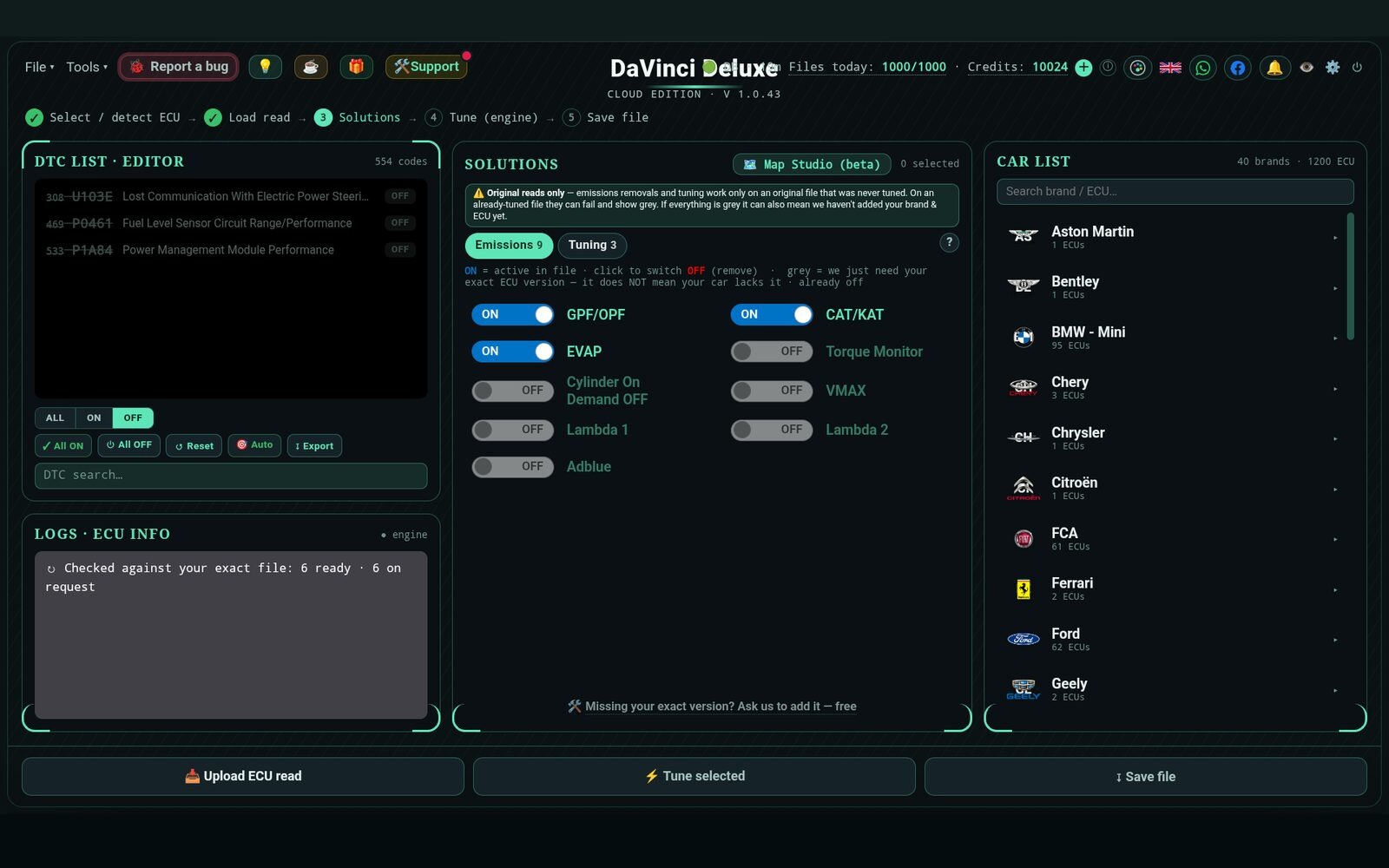This screenshot has width=1389, height=868.
Task: Toggle the eye visibility icon in header
Action: point(1307,67)
